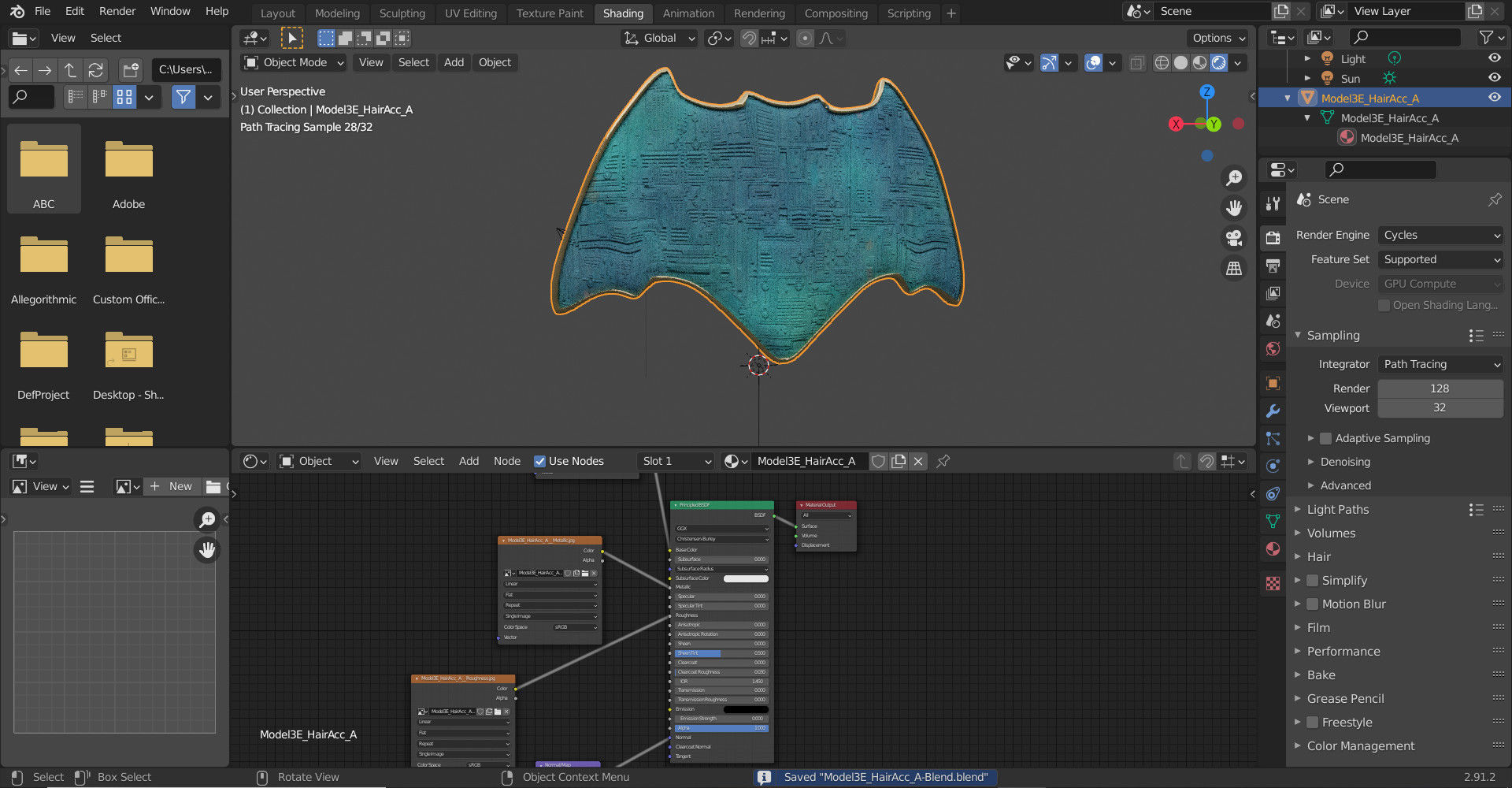The height and width of the screenshot is (788, 1512).
Task: Click Options button in viewport header
Action: tap(1218, 38)
